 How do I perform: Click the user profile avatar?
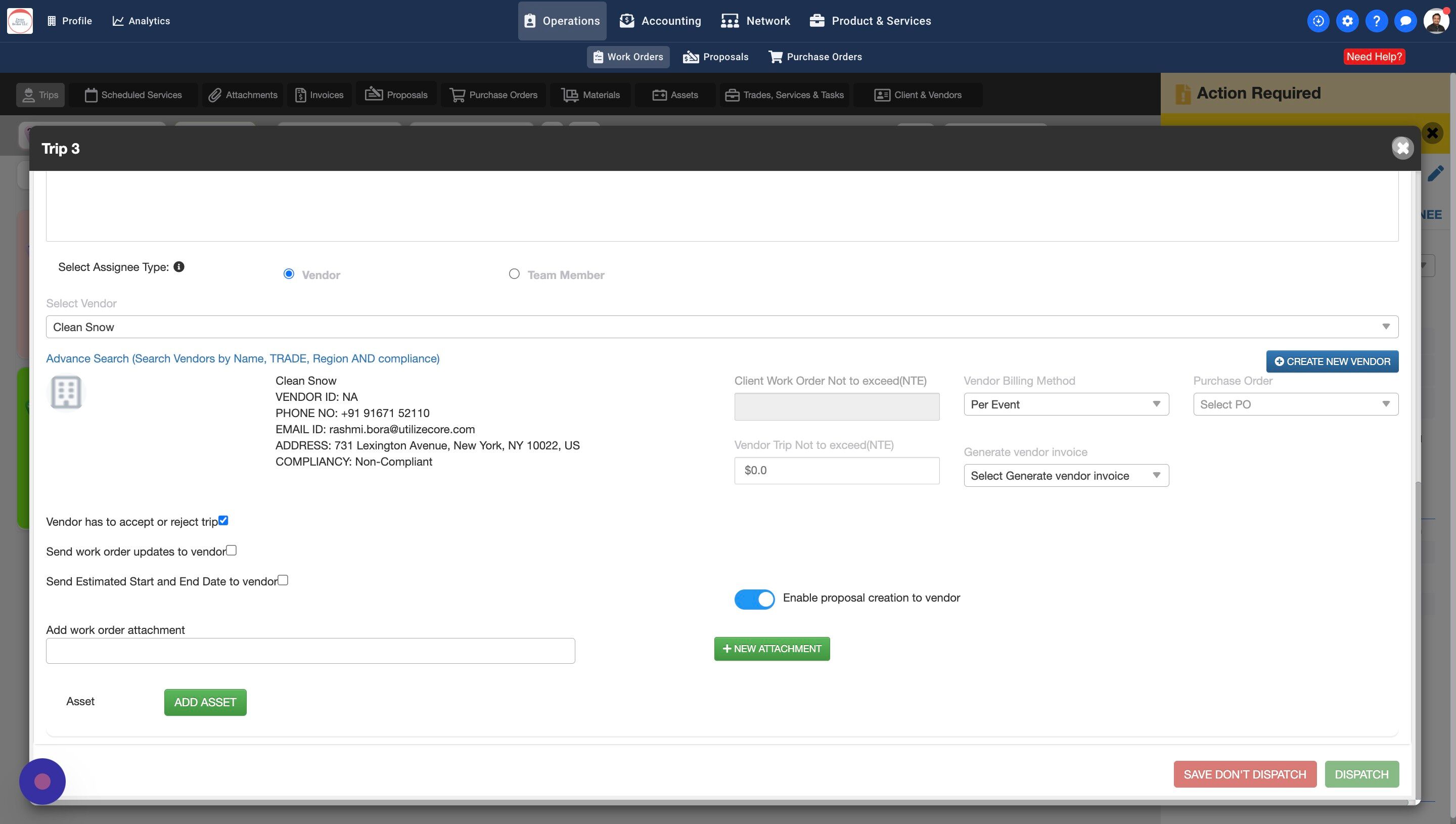point(1435,21)
